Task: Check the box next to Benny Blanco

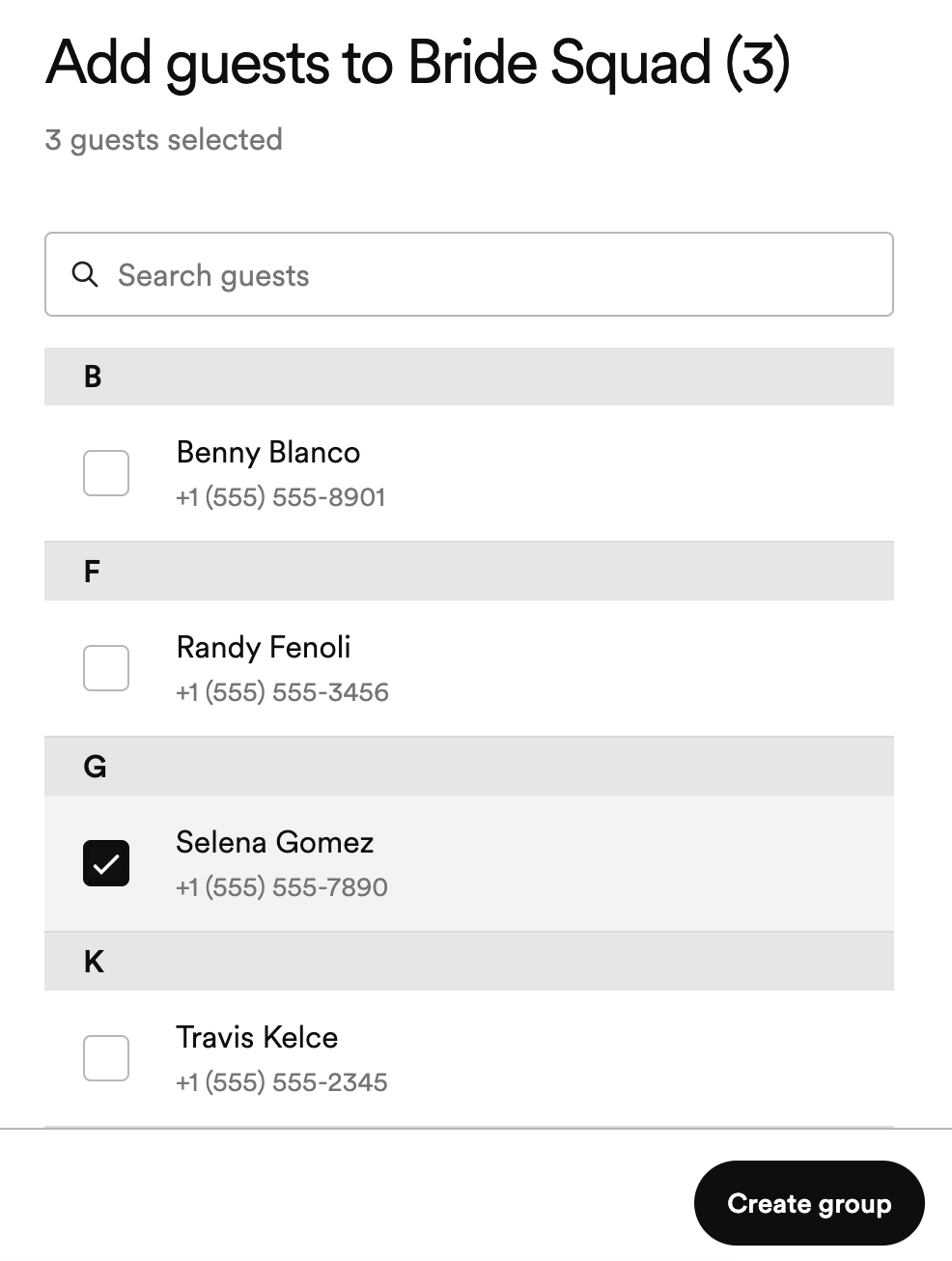Action: coord(106,473)
